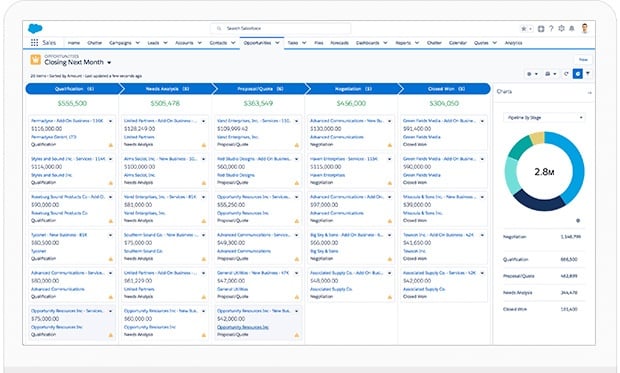This screenshot has width=620, height=373.
Task: Toggle the charts panel button
Action: point(578,74)
